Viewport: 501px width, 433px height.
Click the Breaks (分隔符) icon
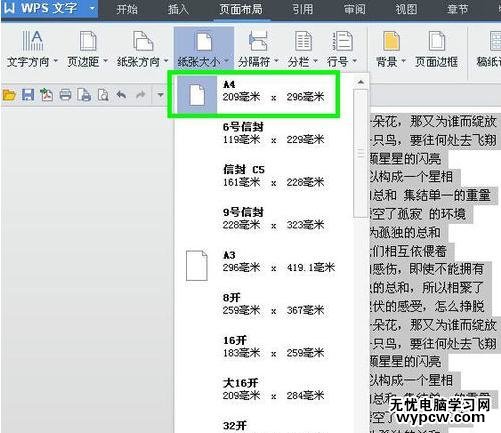[258, 41]
